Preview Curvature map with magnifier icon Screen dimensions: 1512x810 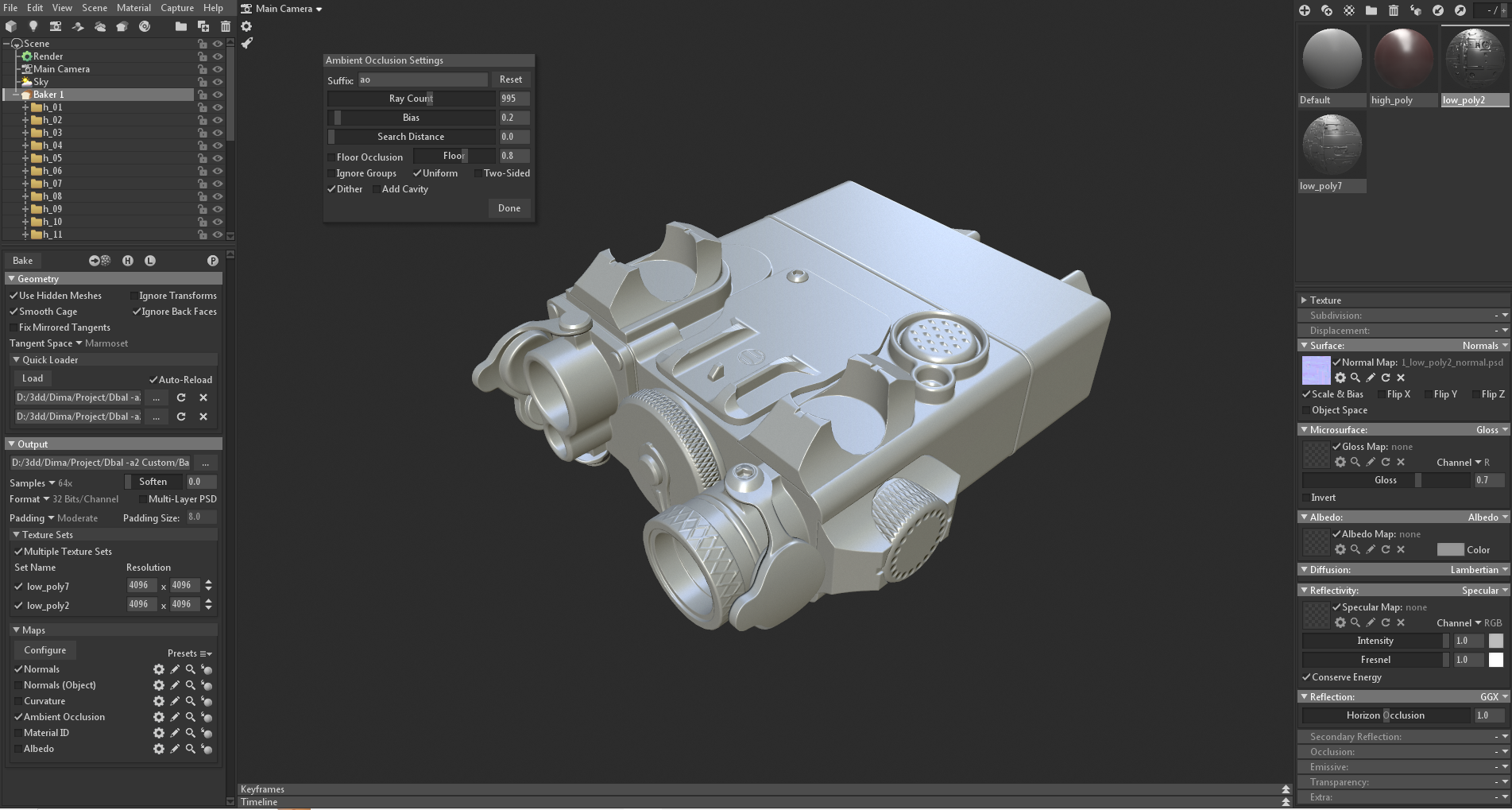(x=191, y=701)
